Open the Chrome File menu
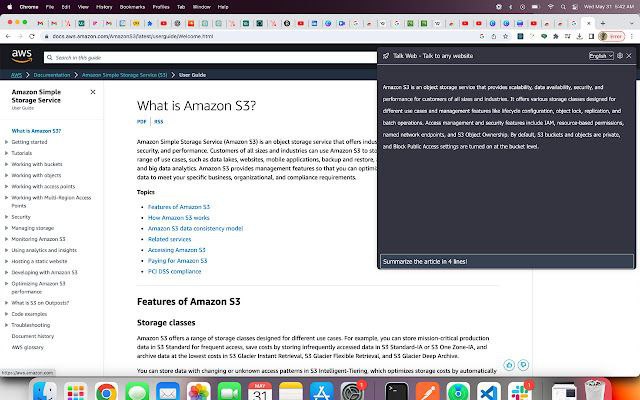Viewport: 640px width, 400px height. pos(50,7)
